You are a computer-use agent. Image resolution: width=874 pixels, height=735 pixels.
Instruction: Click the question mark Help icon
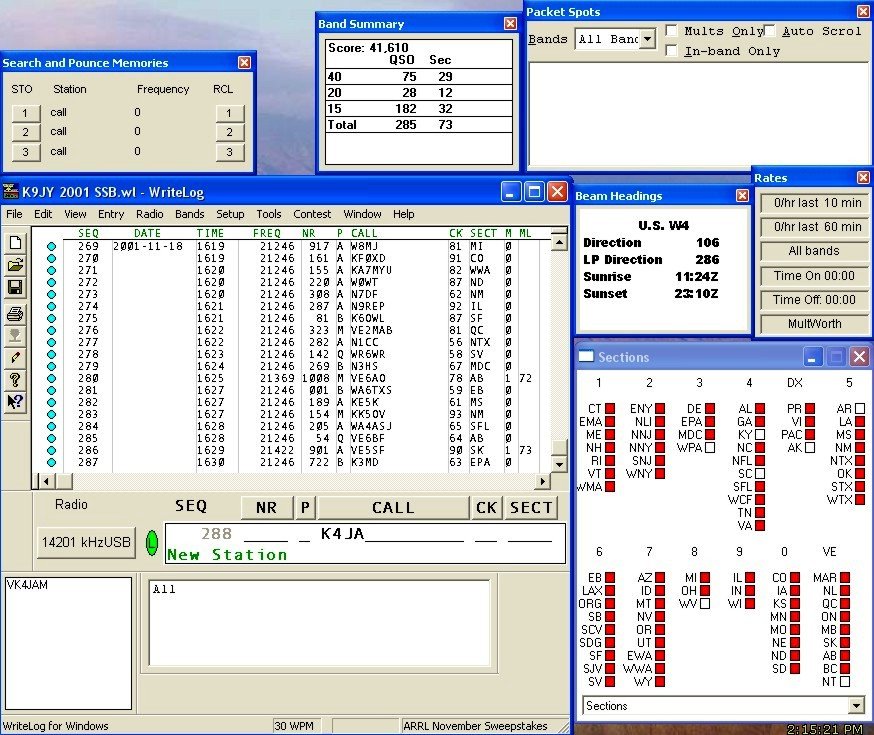[x=15, y=380]
